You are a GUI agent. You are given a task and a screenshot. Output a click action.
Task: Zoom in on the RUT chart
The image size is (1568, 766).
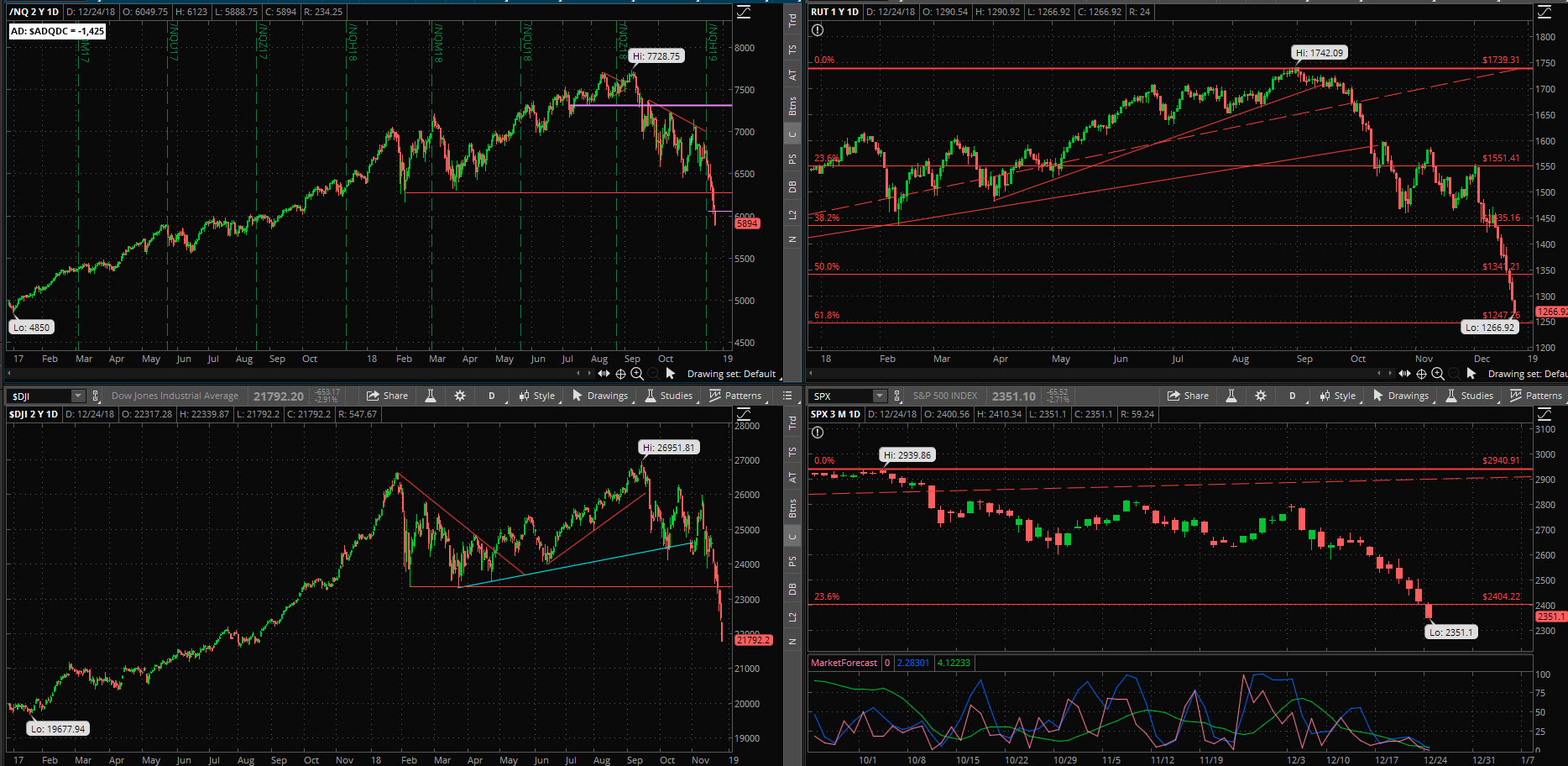point(1438,374)
